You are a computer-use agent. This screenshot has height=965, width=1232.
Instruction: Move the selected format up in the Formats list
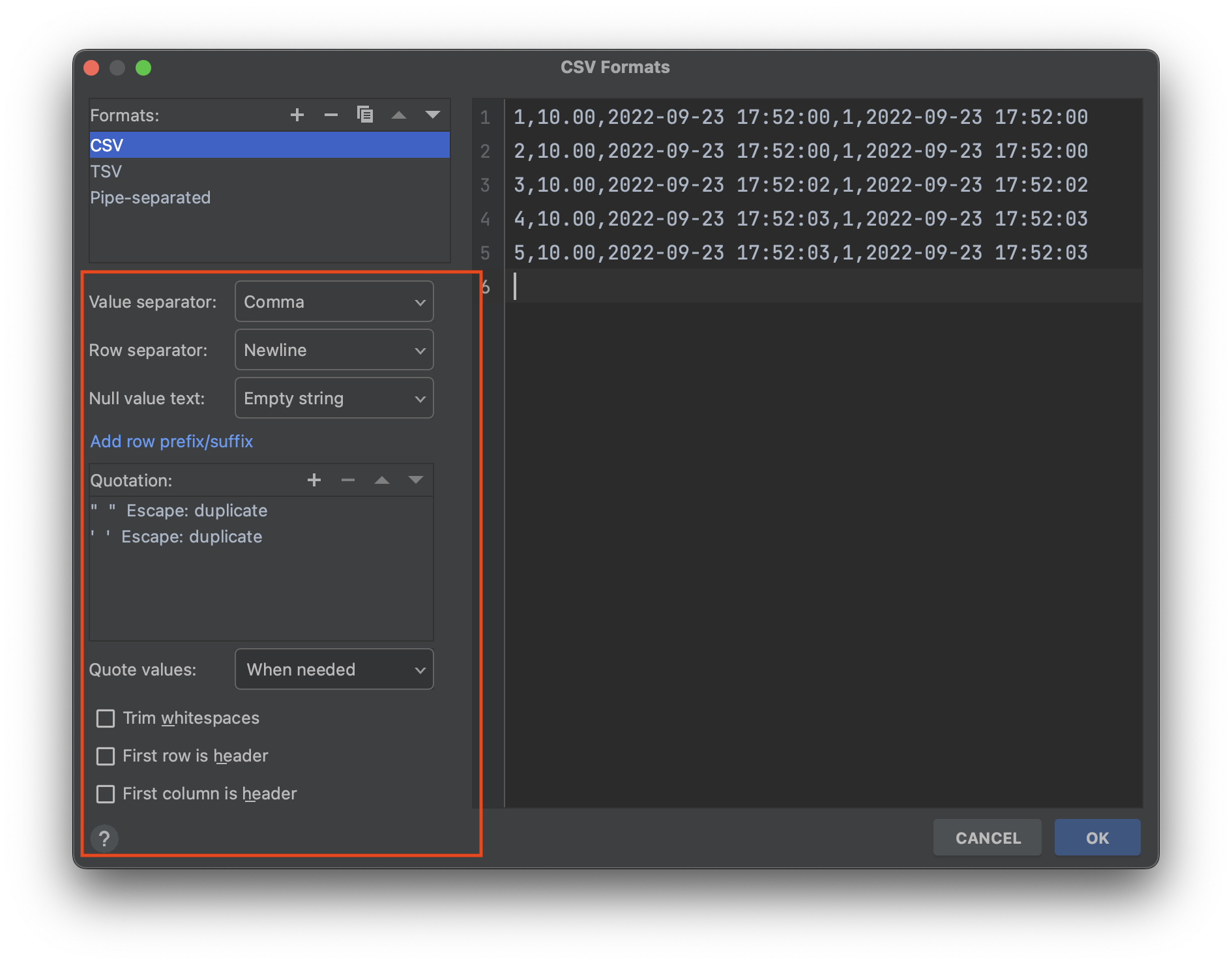(399, 115)
